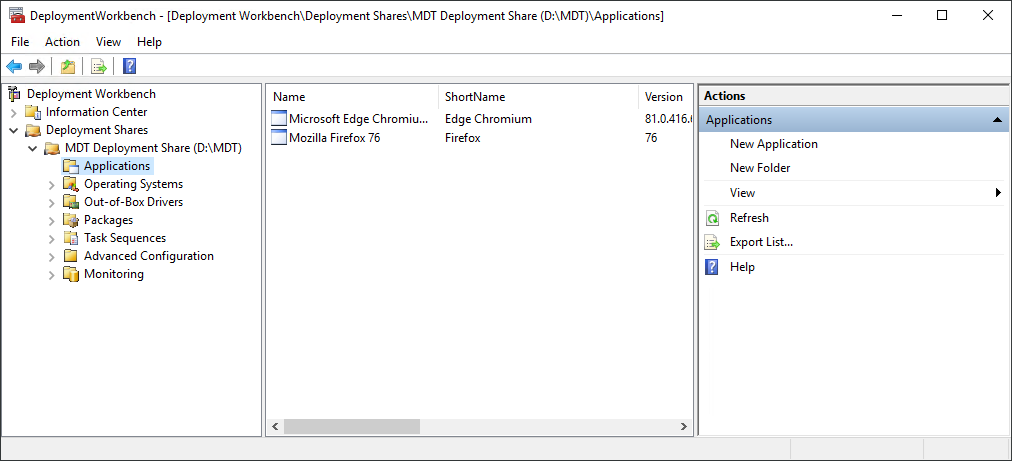Collapse the Applications section in Actions pane
This screenshot has width=1012, height=461.
click(x=997, y=120)
